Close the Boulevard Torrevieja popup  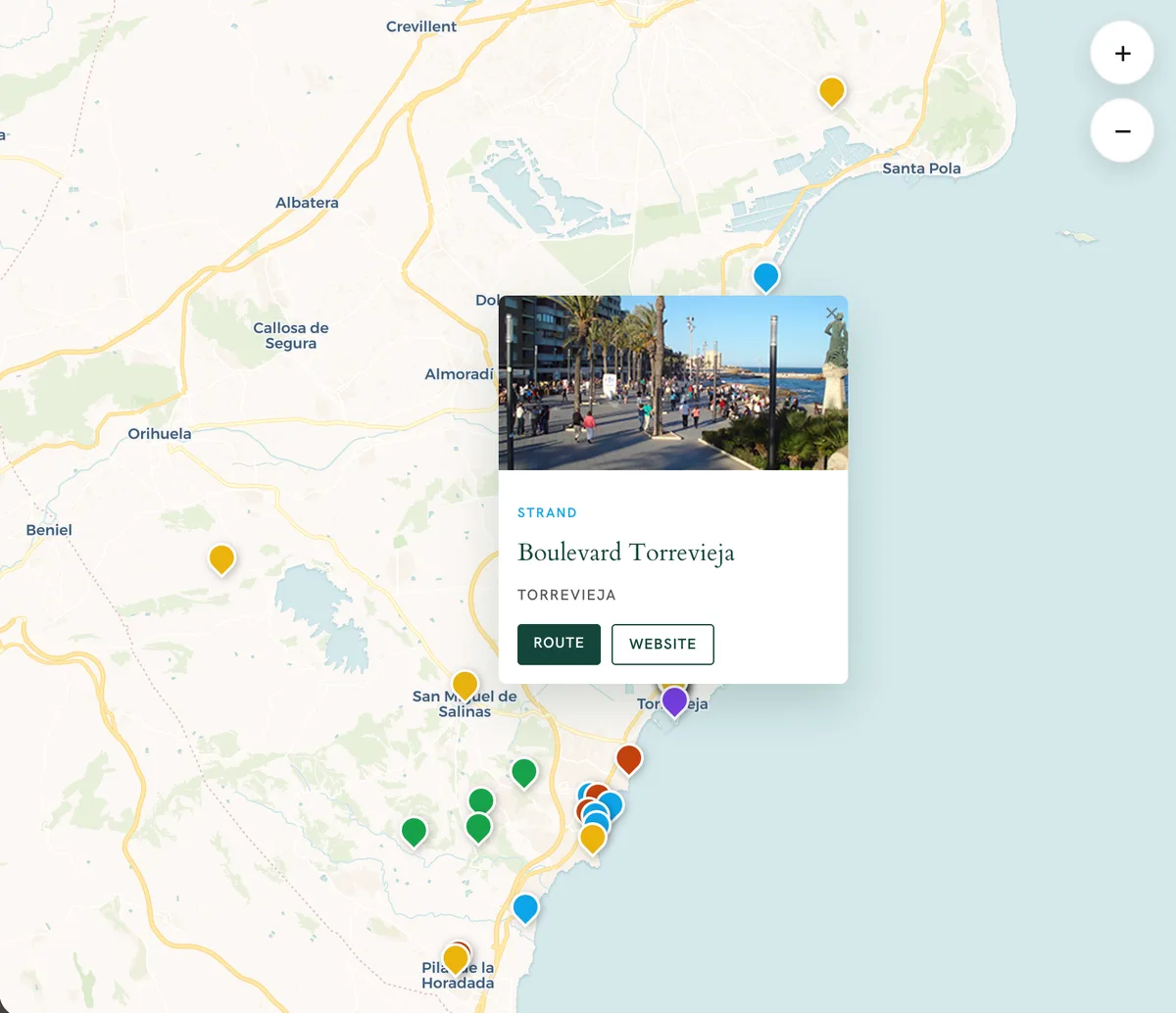tap(832, 314)
